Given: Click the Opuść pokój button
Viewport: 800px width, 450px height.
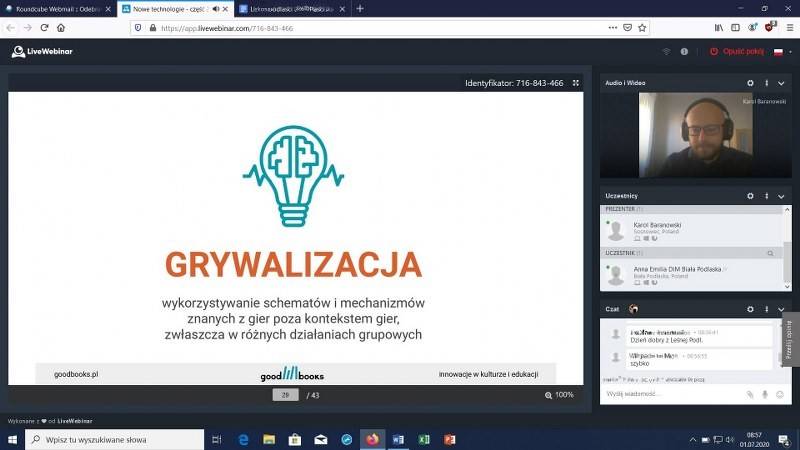Looking at the screenshot, I should click(735, 51).
